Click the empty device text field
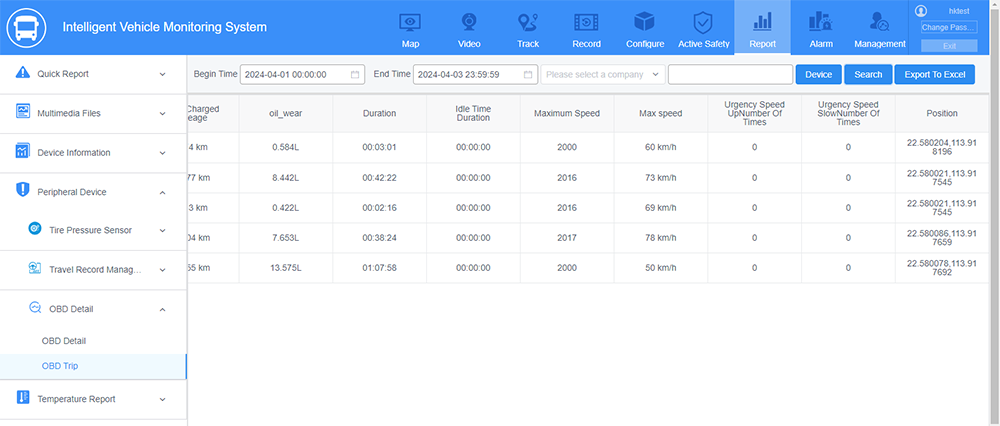The width and height of the screenshot is (1000, 426). [x=730, y=75]
